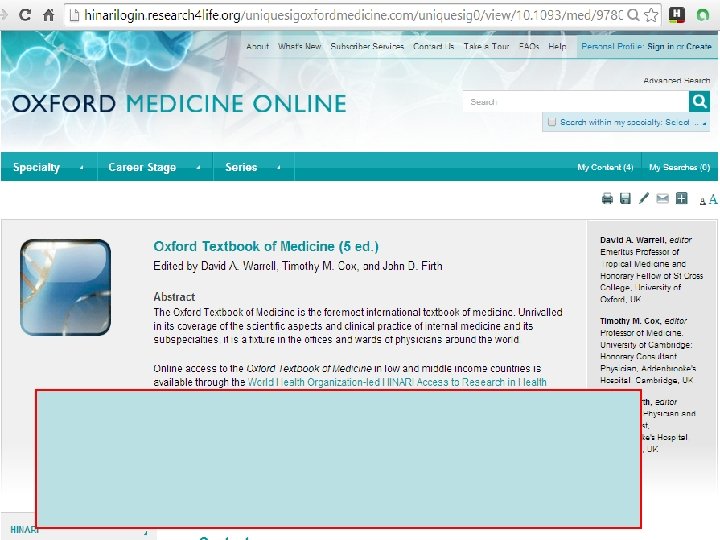Click the browser address bar URL
Image resolution: width=720 pixels, height=540 pixels.
[353, 15]
